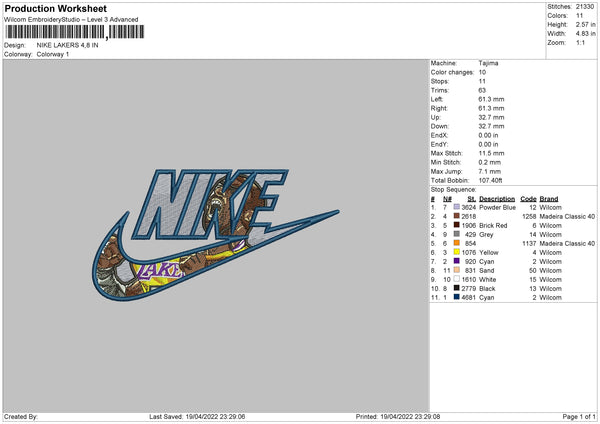The height and width of the screenshot is (424, 600).
Task: Click code 1258 in the stop sequence
Action: coord(529,217)
